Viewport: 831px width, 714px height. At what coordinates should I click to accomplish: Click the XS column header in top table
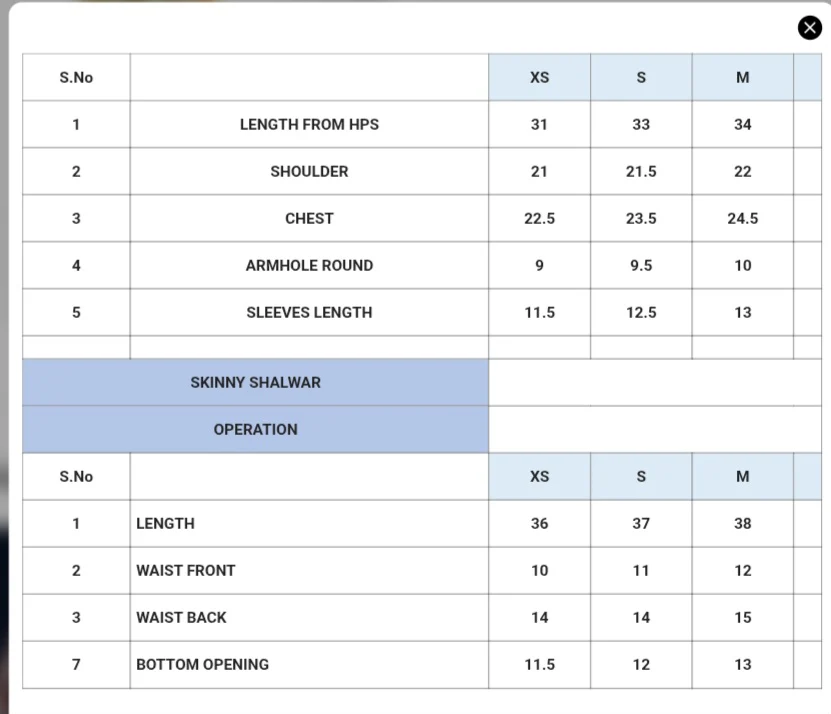click(539, 77)
